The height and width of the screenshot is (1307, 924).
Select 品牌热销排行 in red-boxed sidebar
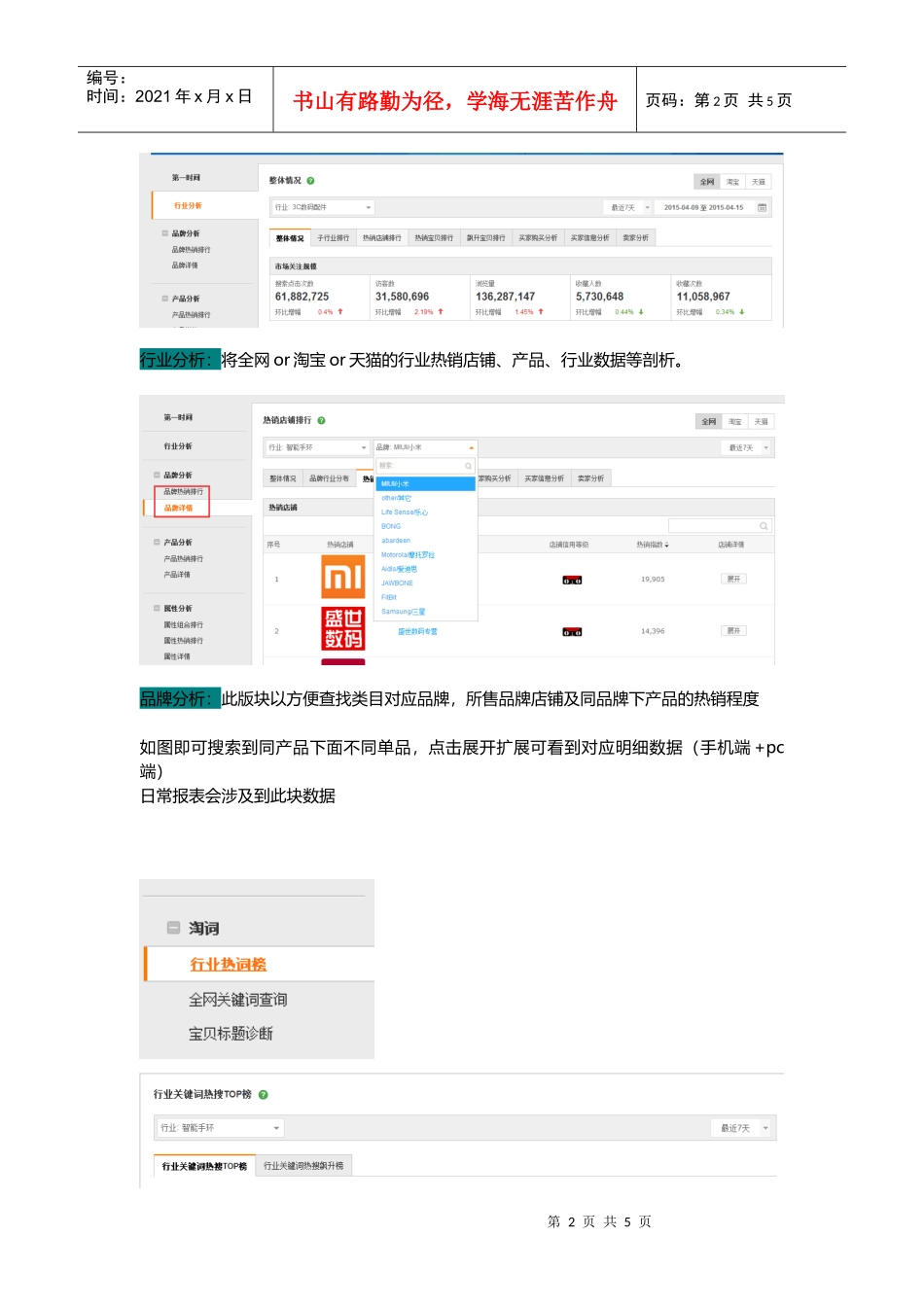pyautogui.click(x=183, y=492)
